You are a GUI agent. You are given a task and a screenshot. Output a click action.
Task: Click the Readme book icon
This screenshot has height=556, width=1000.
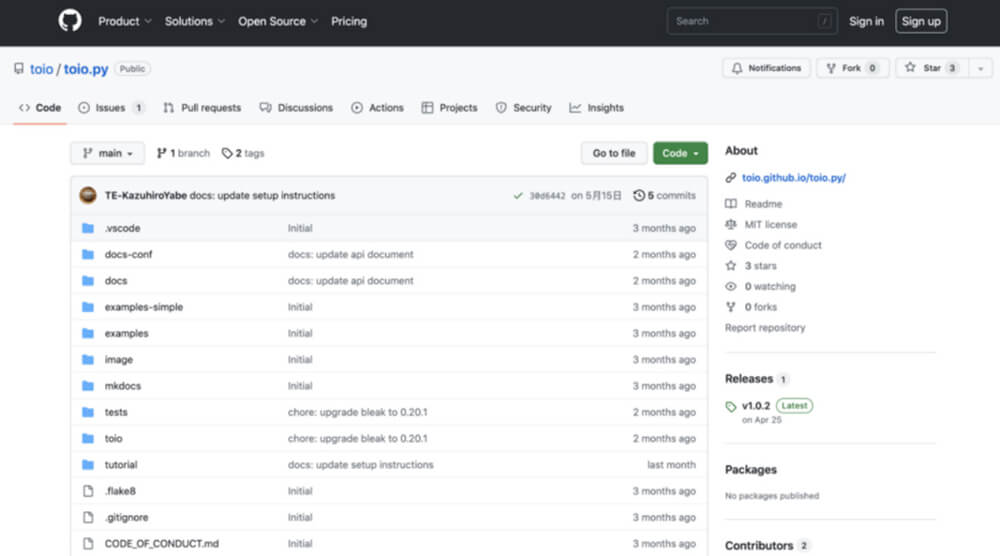point(731,204)
